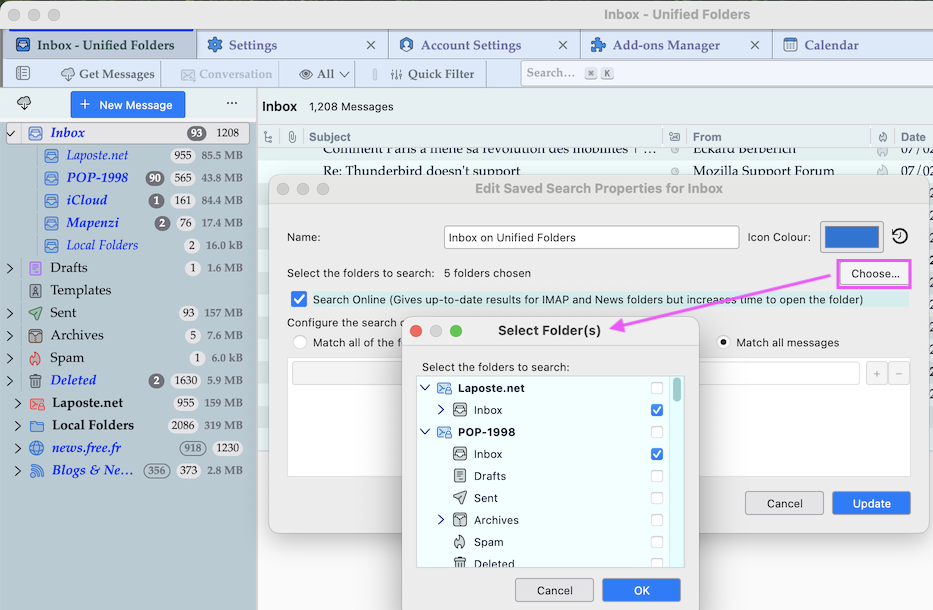
Task: Select the Match all messages radio button
Action: (725, 342)
